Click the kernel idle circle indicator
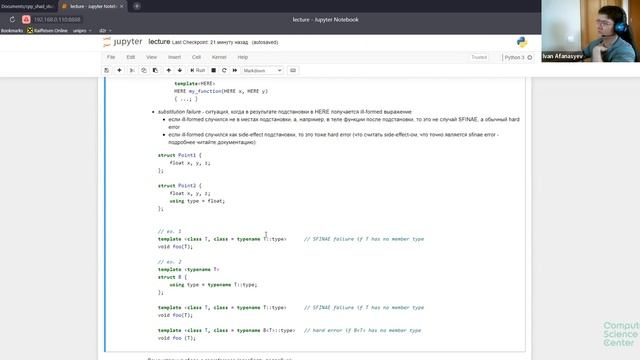The height and width of the screenshot is (360, 640). point(530,57)
